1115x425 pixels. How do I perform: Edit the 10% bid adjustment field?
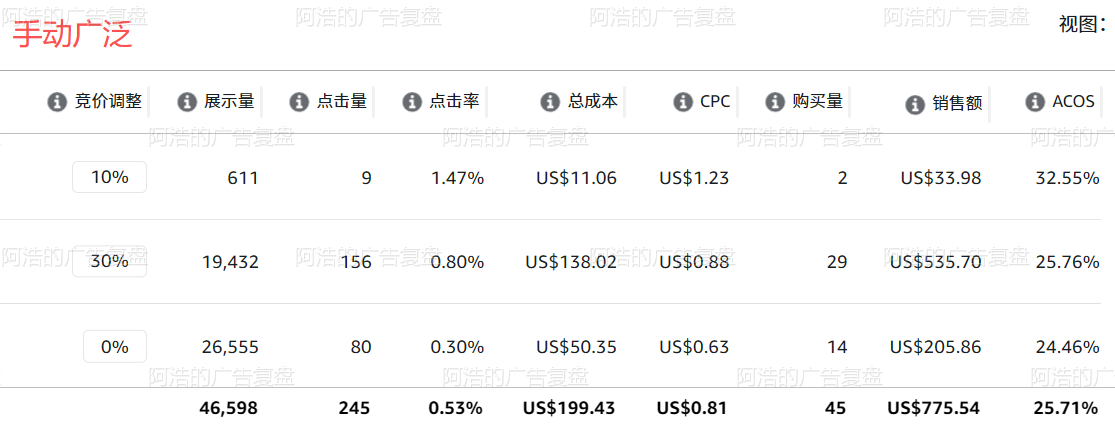tap(110, 177)
